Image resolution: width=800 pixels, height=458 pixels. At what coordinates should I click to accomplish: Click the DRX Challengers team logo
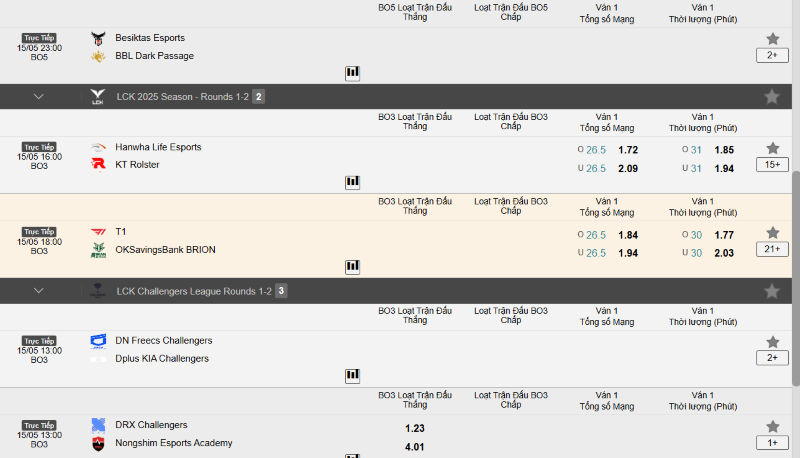click(x=98, y=425)
